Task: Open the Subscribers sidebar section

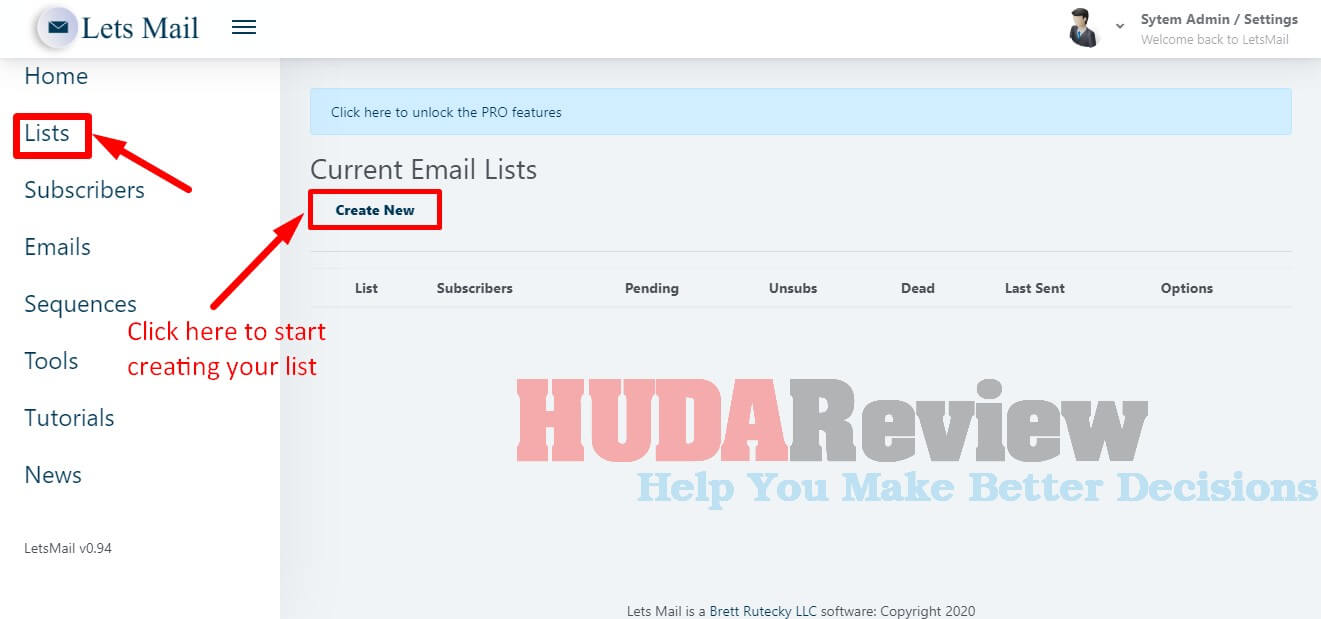Action: 85,190
